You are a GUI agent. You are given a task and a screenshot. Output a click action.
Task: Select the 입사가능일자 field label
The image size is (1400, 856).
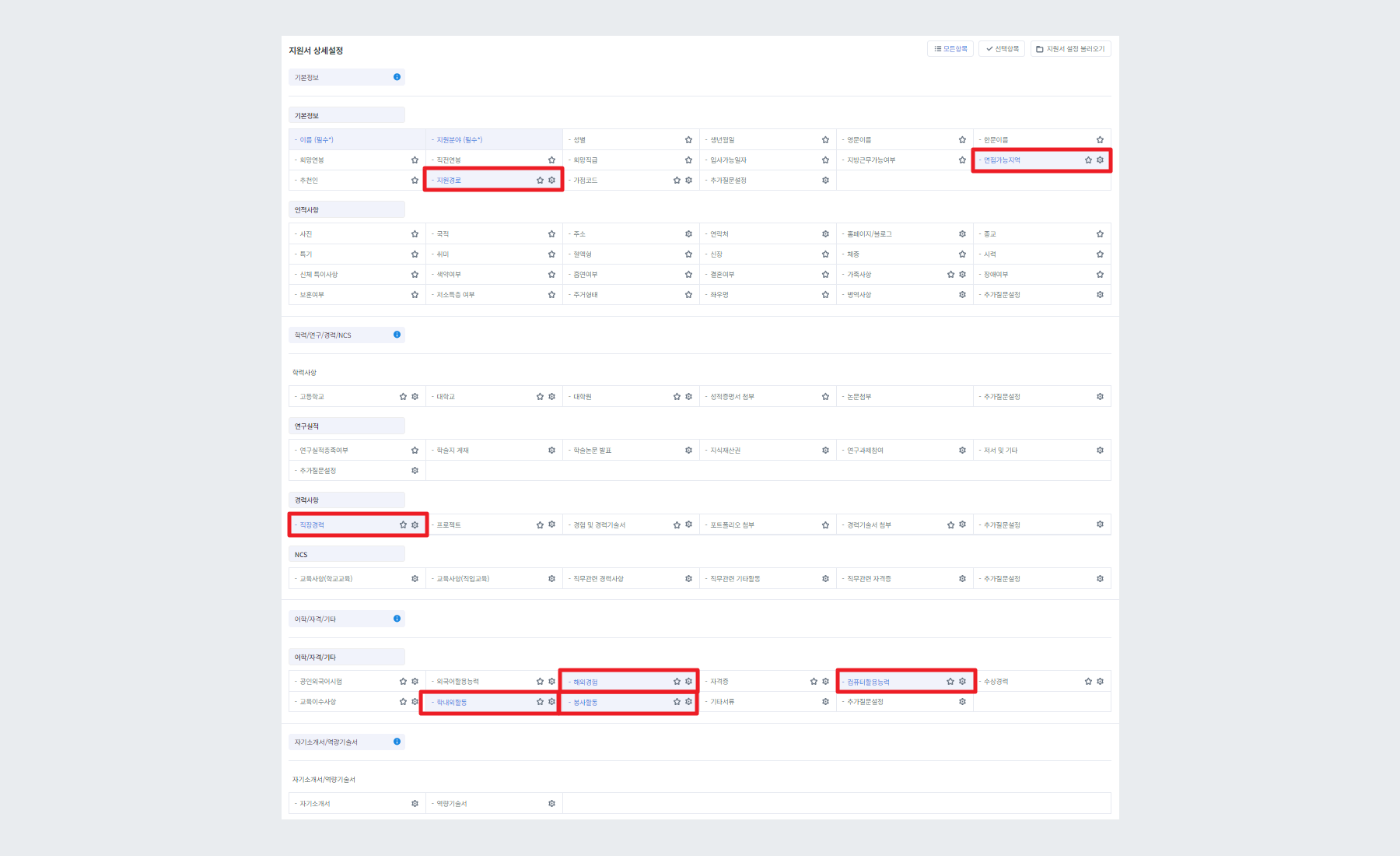(728, 160)
